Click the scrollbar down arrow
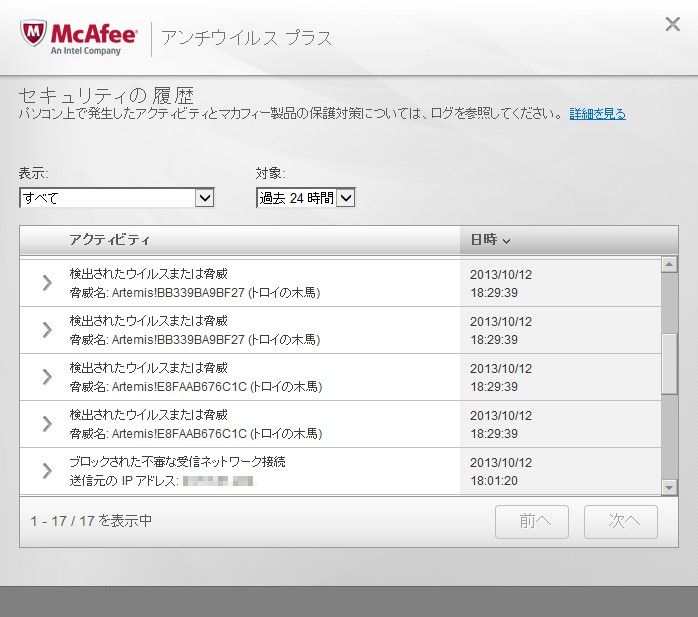 pos(669,487)
